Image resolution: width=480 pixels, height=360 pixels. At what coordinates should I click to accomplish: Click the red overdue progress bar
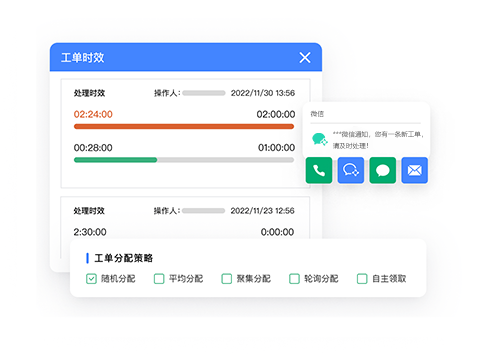(x=184, y=126)
